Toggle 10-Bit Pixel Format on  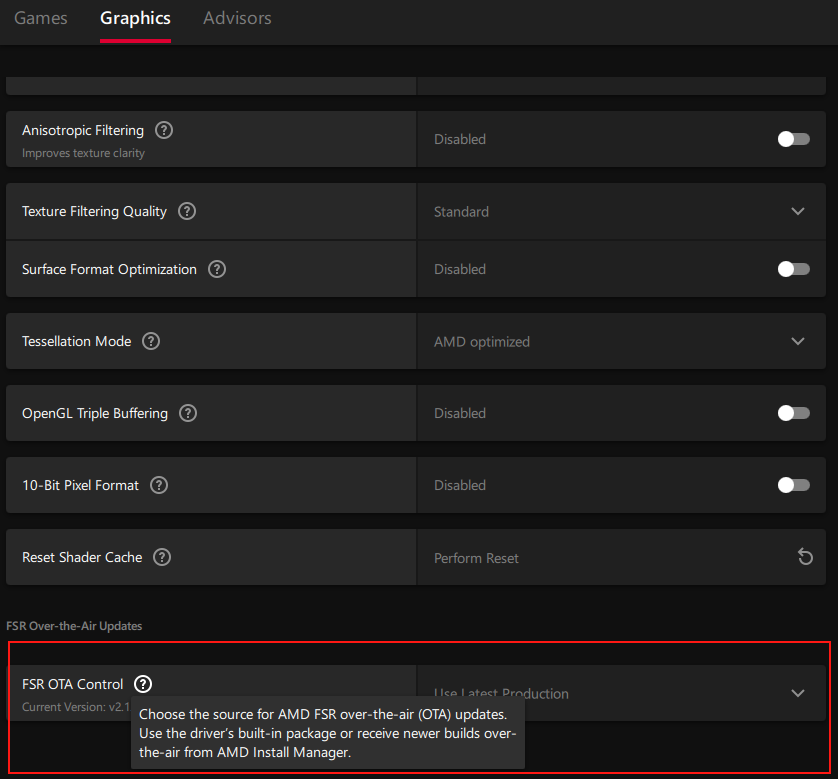click(x=793, y=485)
